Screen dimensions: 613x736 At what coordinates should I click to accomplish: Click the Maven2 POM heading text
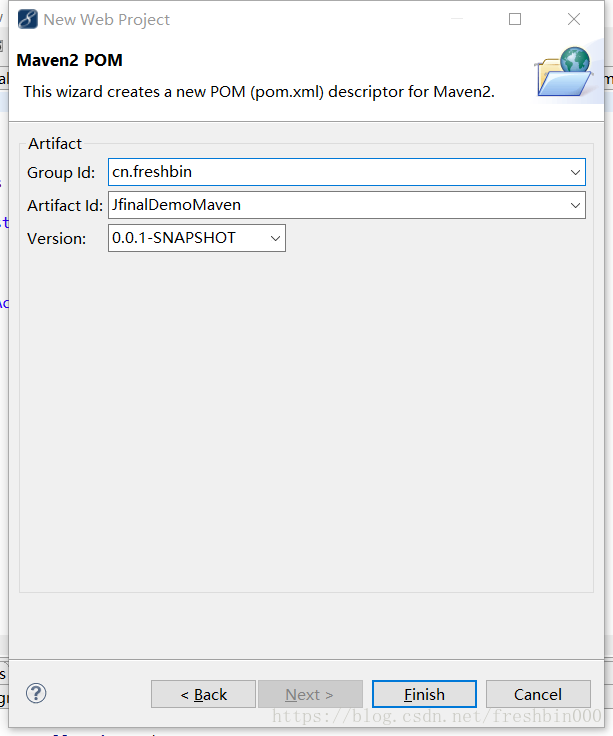69,61
